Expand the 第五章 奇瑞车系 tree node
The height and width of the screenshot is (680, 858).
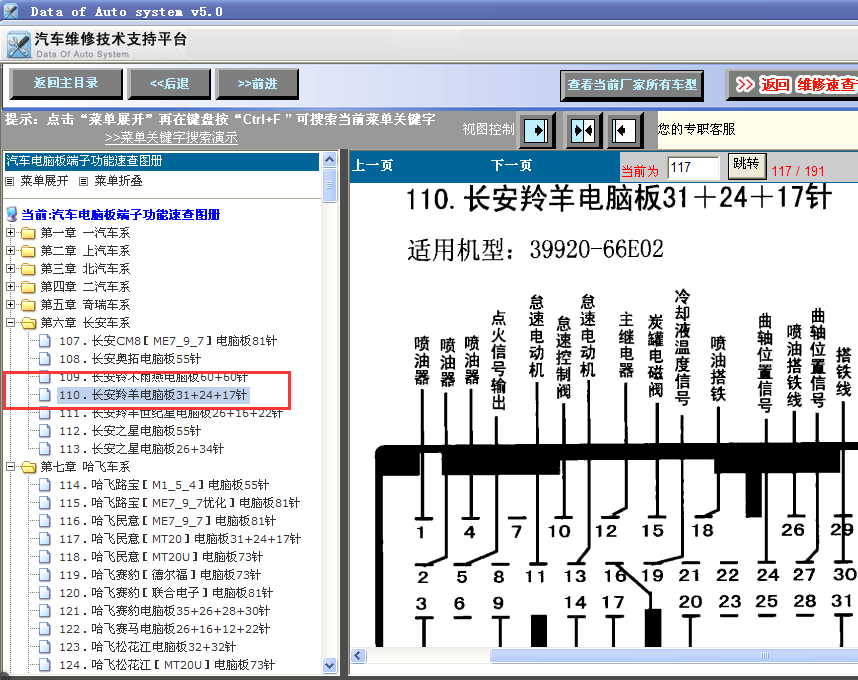coord(10,305)
